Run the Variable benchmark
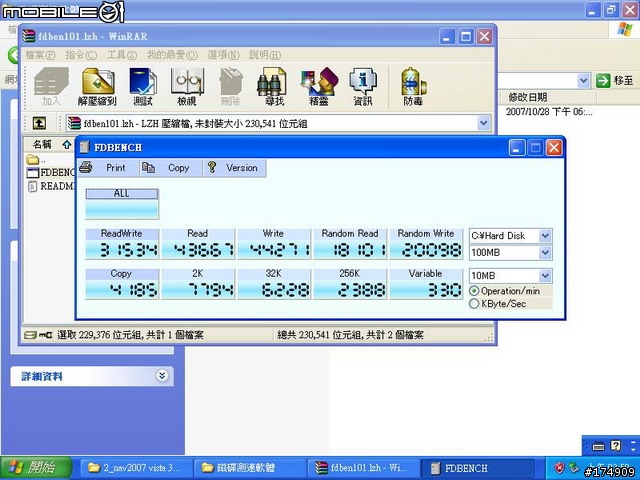640x480 pixels. tap(426, 284)
